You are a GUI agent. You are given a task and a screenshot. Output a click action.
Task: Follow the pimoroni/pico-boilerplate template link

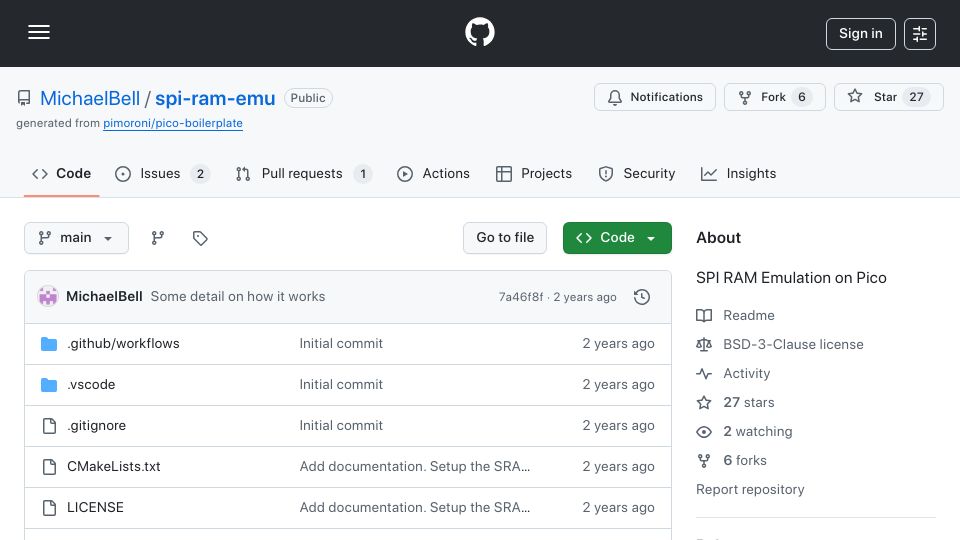tap(173, 123)
